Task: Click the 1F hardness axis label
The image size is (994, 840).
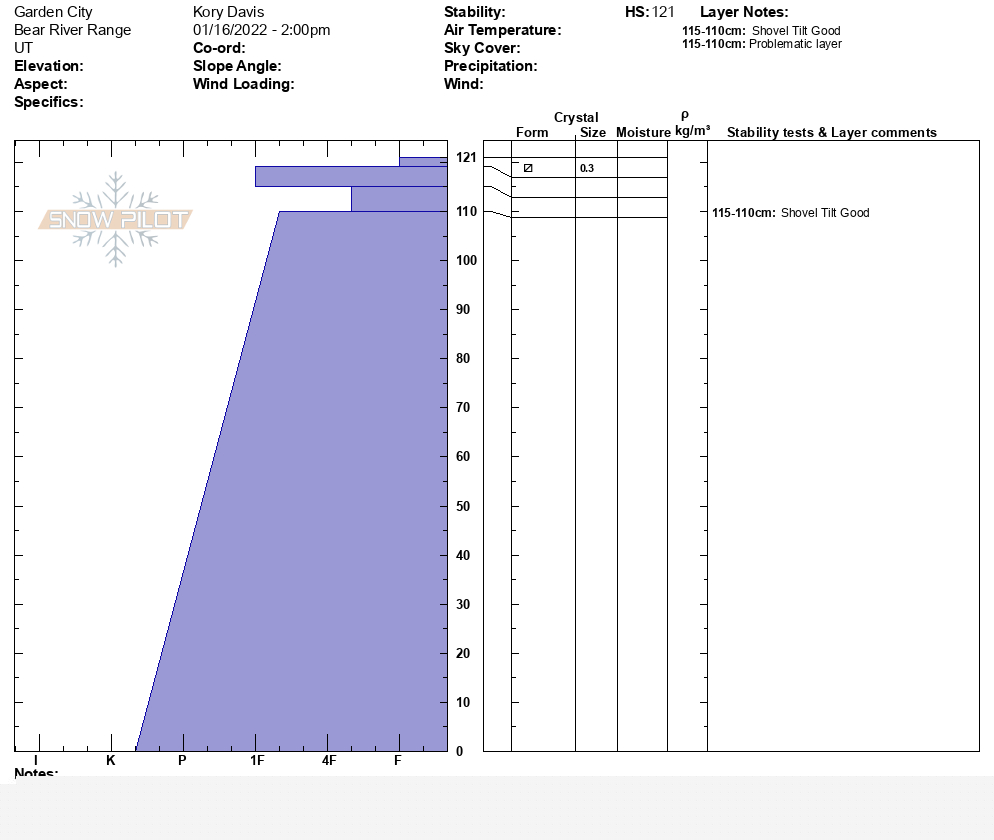Action: (257, 760)
